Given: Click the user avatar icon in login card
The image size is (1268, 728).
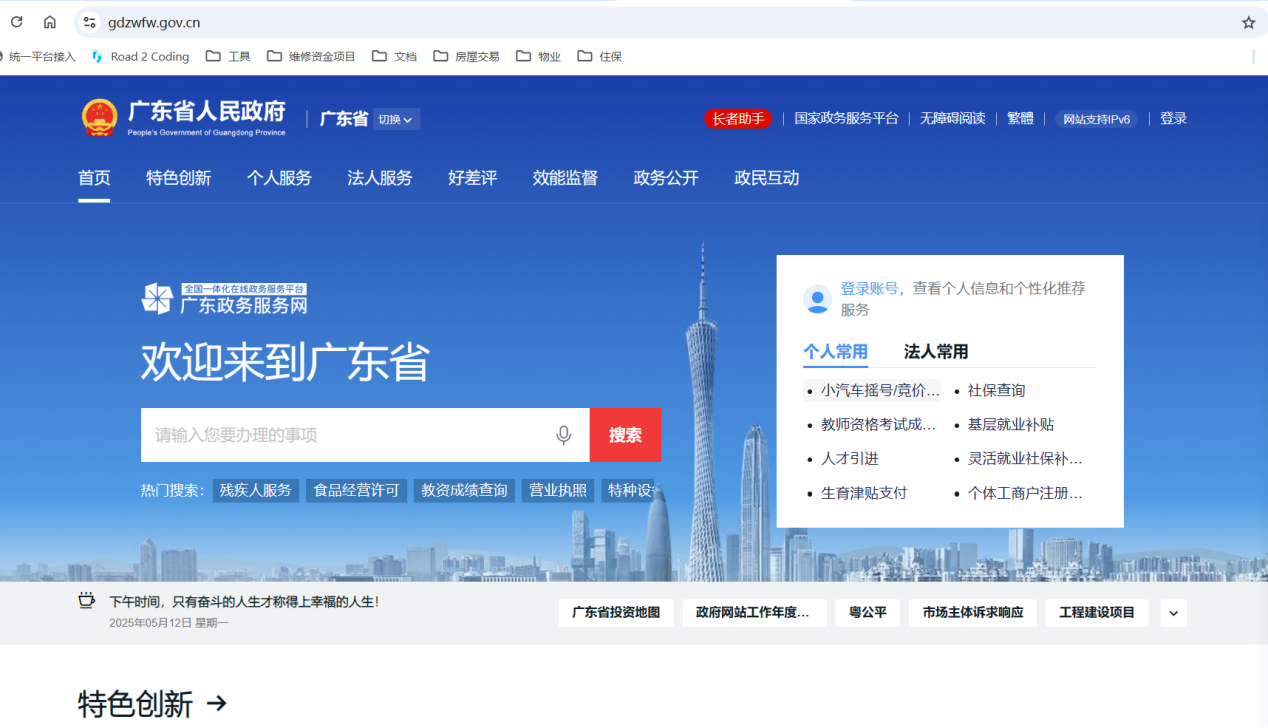Looking at the screenshot, I should click(x=817, y=299).
